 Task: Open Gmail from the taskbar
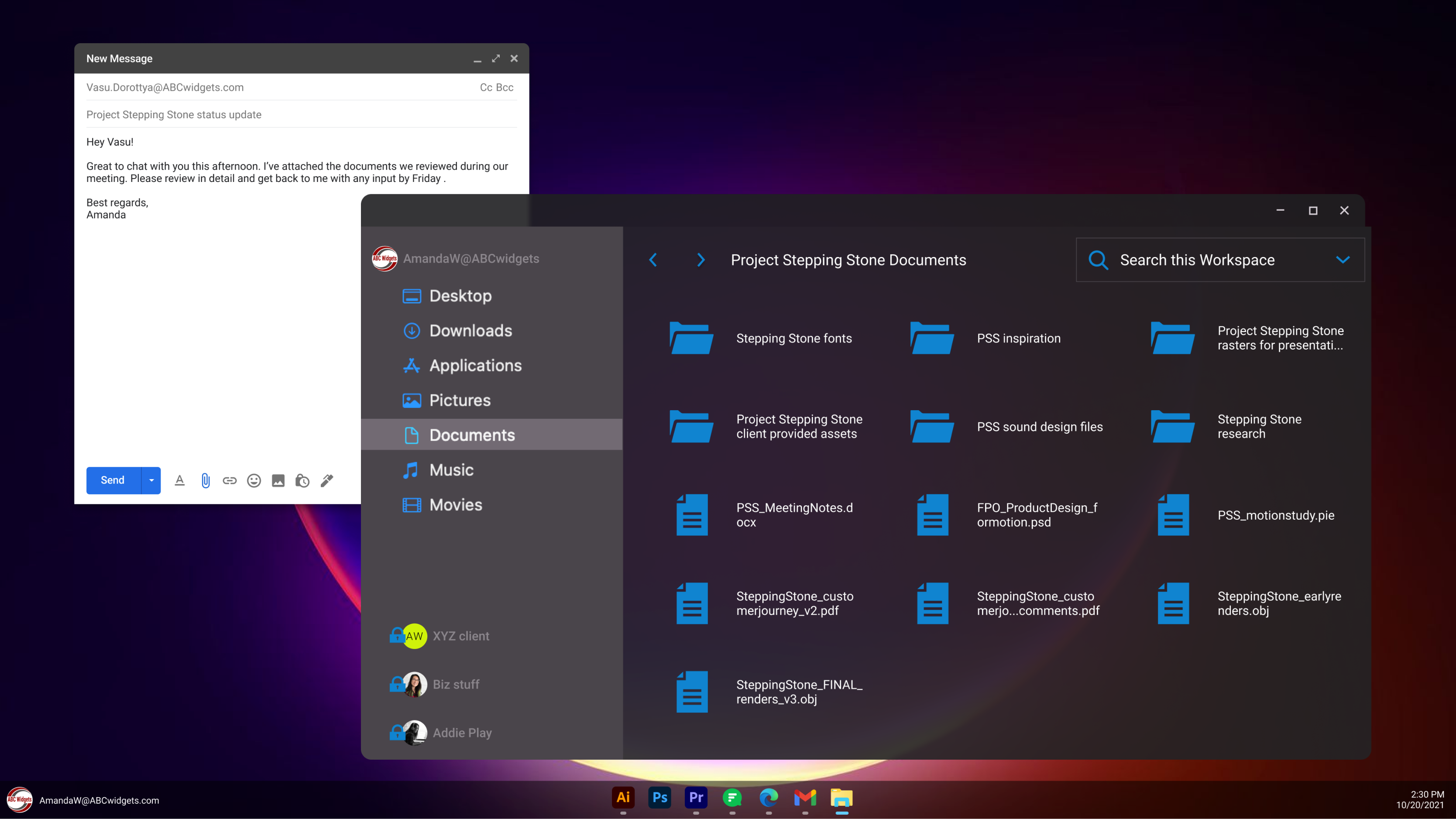pyautogui.click(x=805, y=798)
